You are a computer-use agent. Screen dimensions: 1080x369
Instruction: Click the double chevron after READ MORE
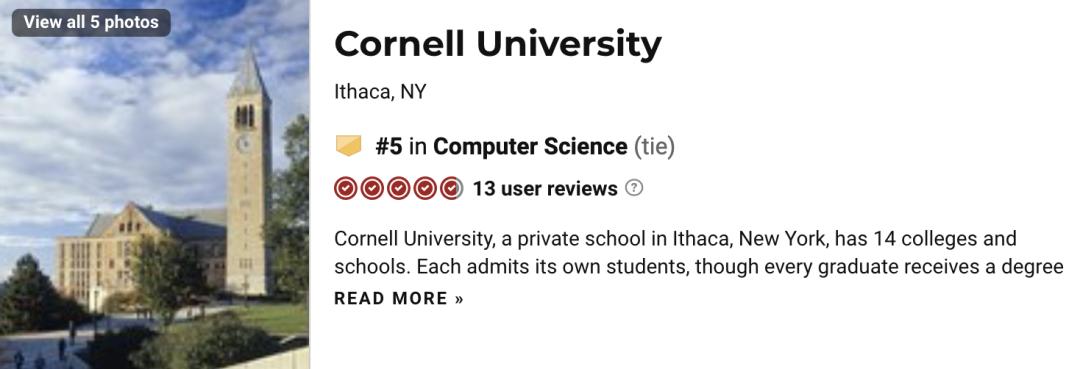point(459,299)
